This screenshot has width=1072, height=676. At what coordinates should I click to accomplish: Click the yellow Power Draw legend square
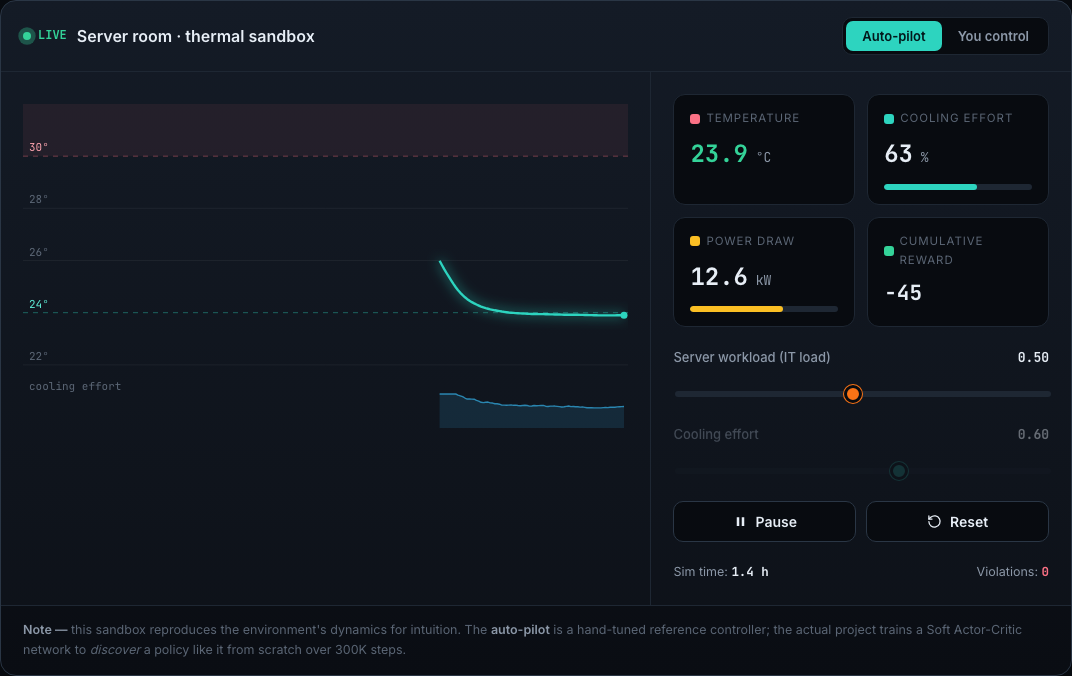pyautogui.click(x=695, y=241)
